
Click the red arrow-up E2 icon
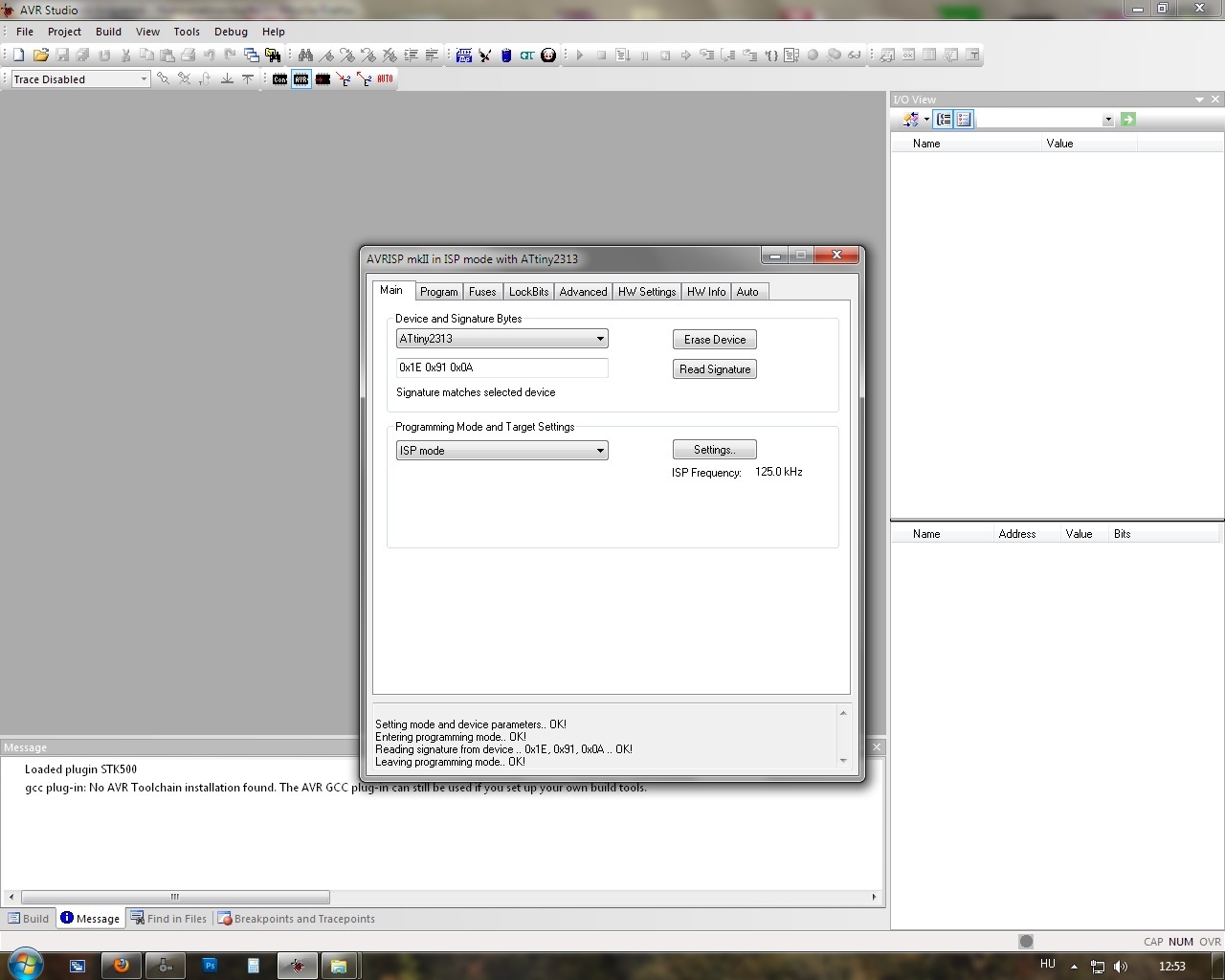[x=365, y=79]
